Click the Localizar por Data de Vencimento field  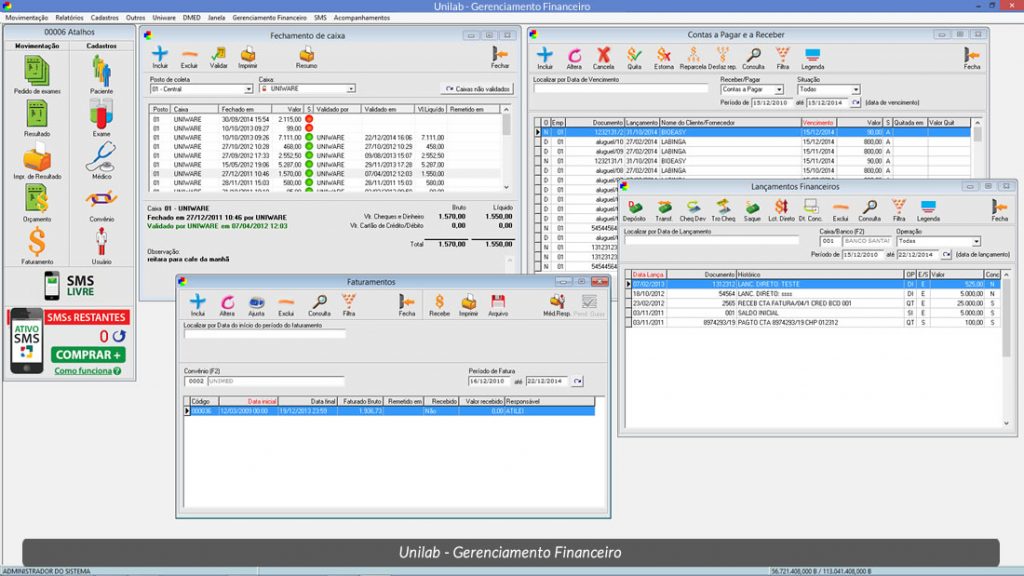[620, 87]
